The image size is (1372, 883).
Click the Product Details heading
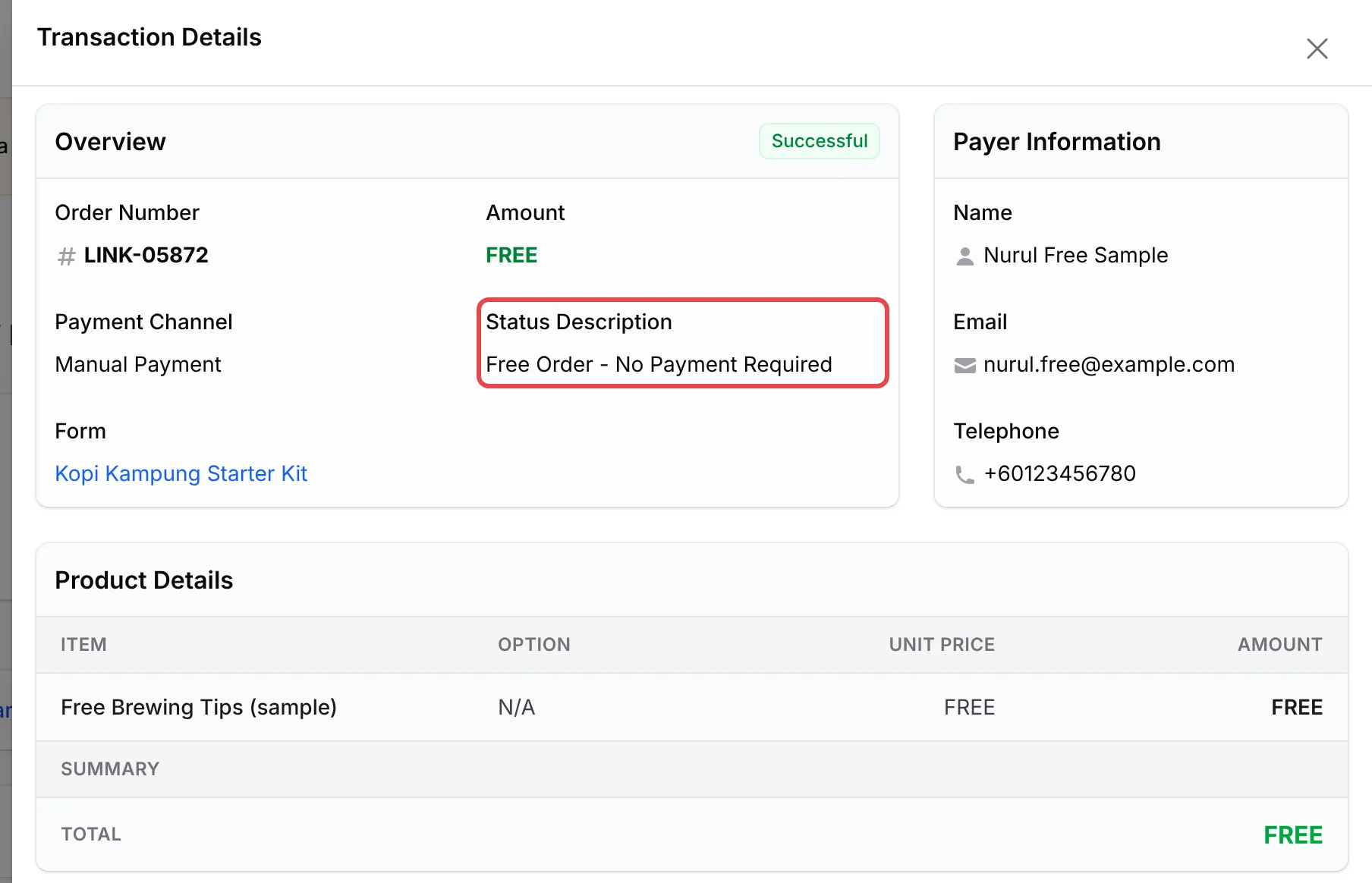click(144, 580)
